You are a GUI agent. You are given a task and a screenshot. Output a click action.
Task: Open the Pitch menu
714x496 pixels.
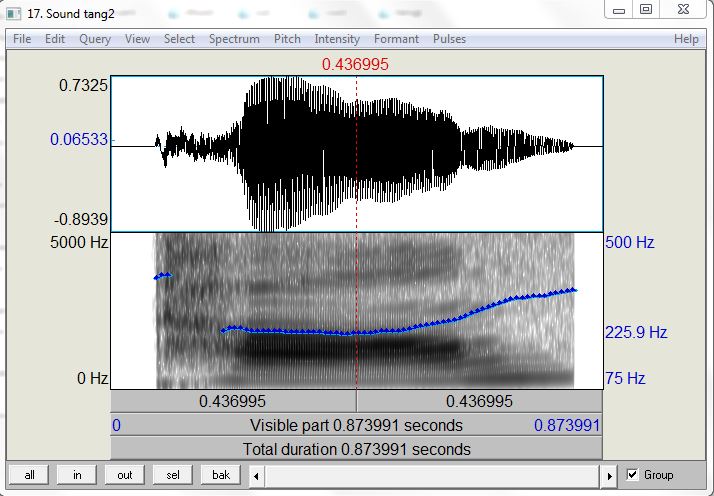click(287, 39)
